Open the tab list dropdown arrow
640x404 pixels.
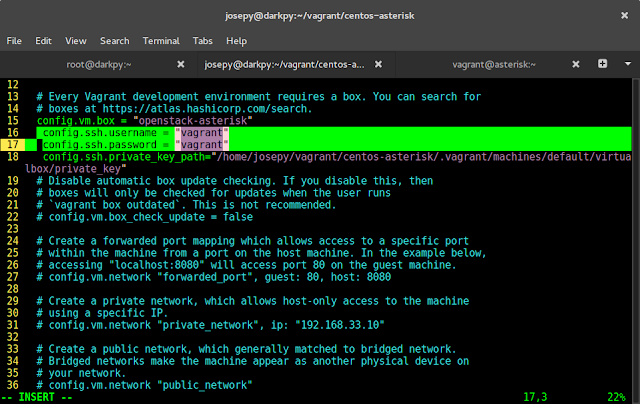[628, 64]
